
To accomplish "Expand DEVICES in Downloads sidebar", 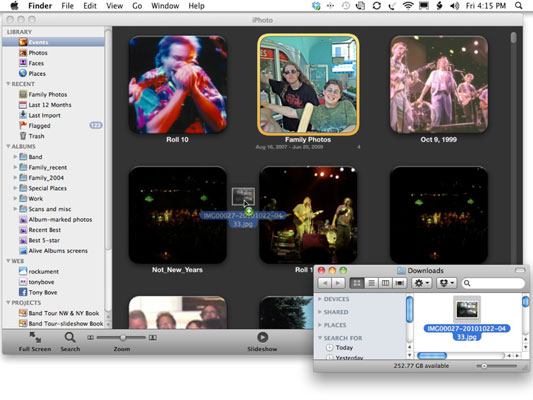I will pos(320,299).
